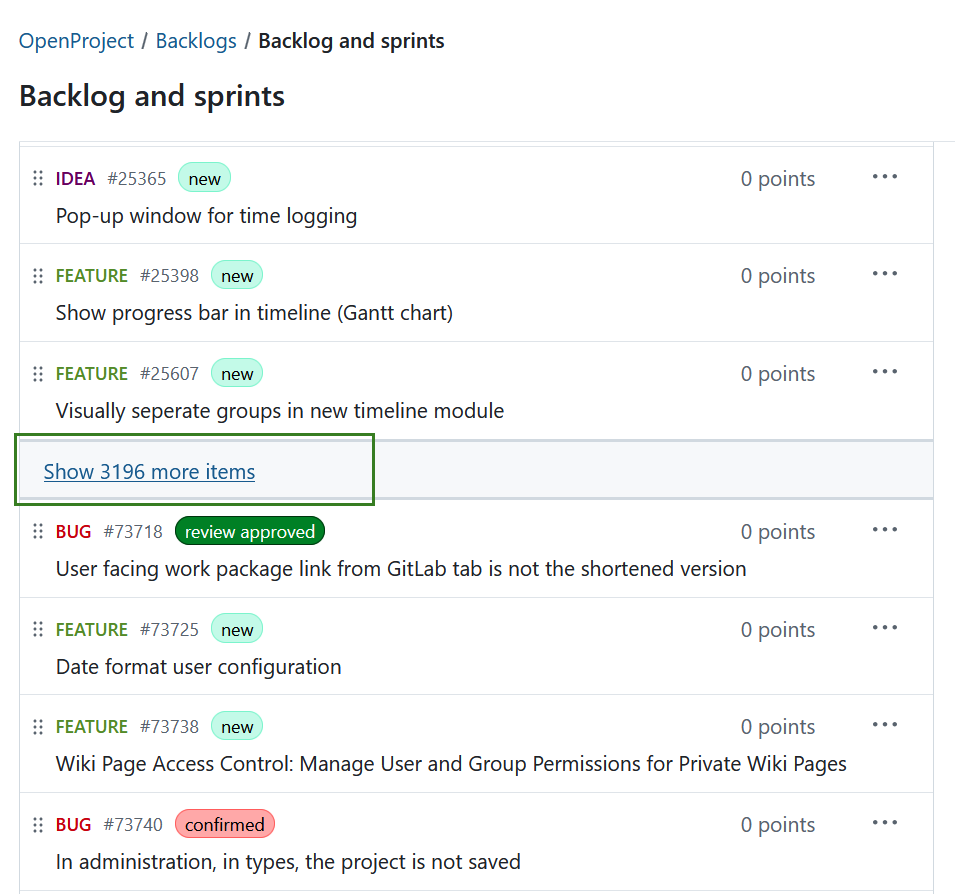The width and height of the screenshot is (955, 894).
Task: Click the drag handle for FEATURE #73725
Action: [x=38, y=629]
